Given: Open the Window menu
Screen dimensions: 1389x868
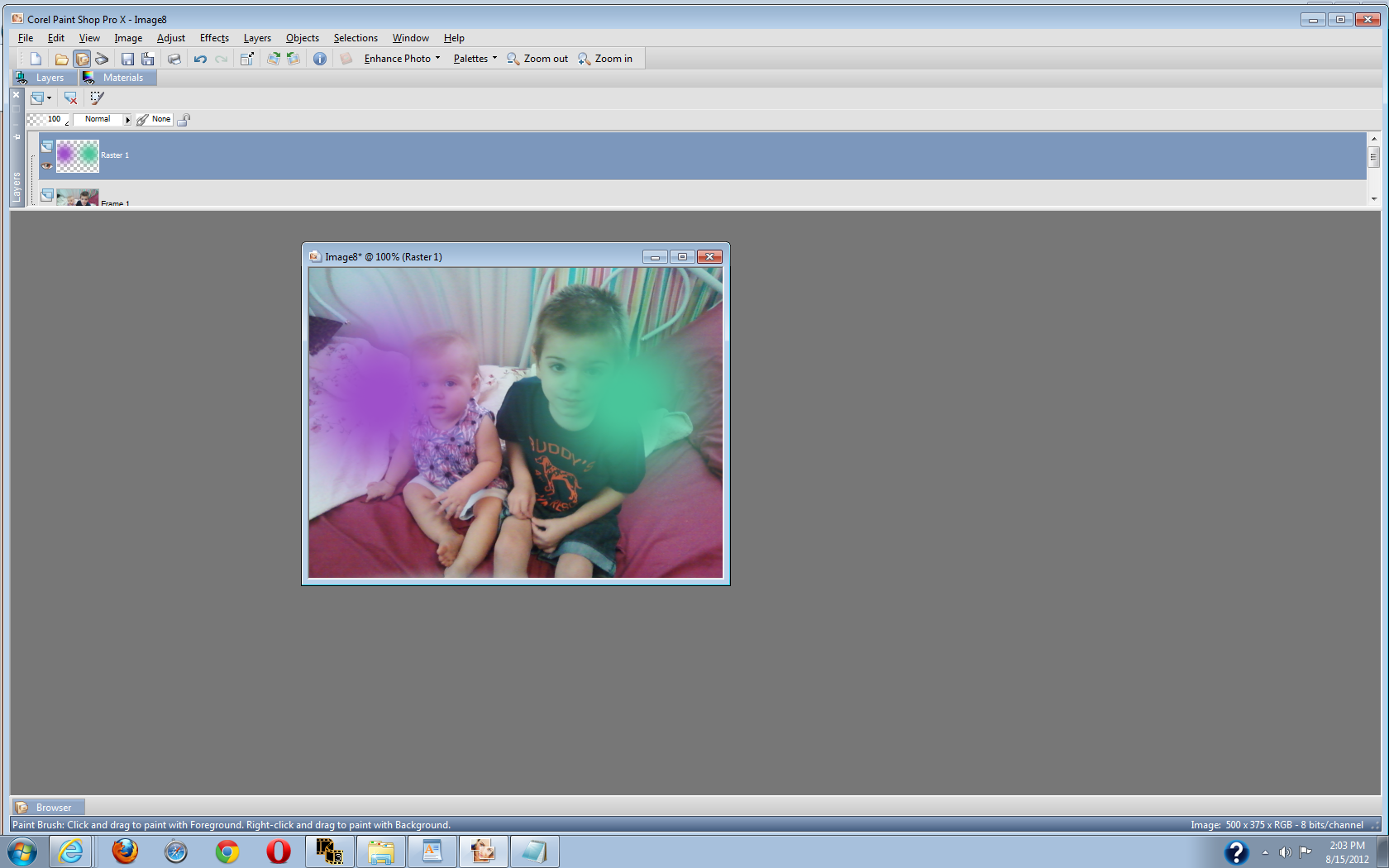Looking at the screenshot, I should (x=411, y=38).
